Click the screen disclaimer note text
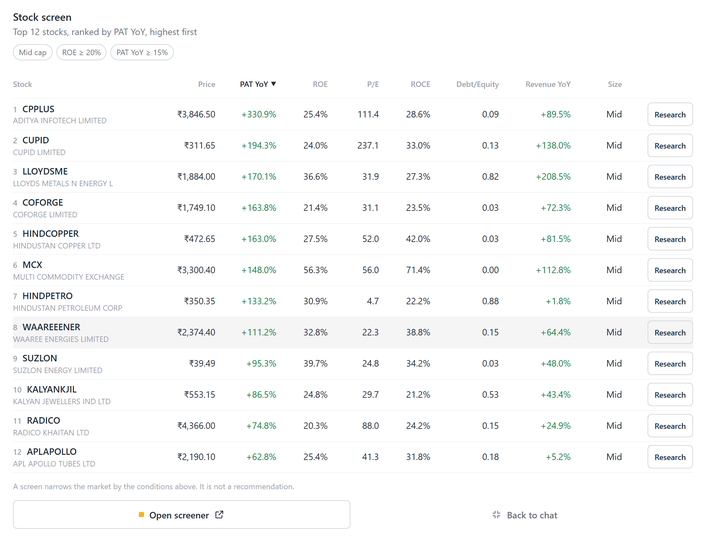Viewport: 706px width, 545px height. pos(153,486)
